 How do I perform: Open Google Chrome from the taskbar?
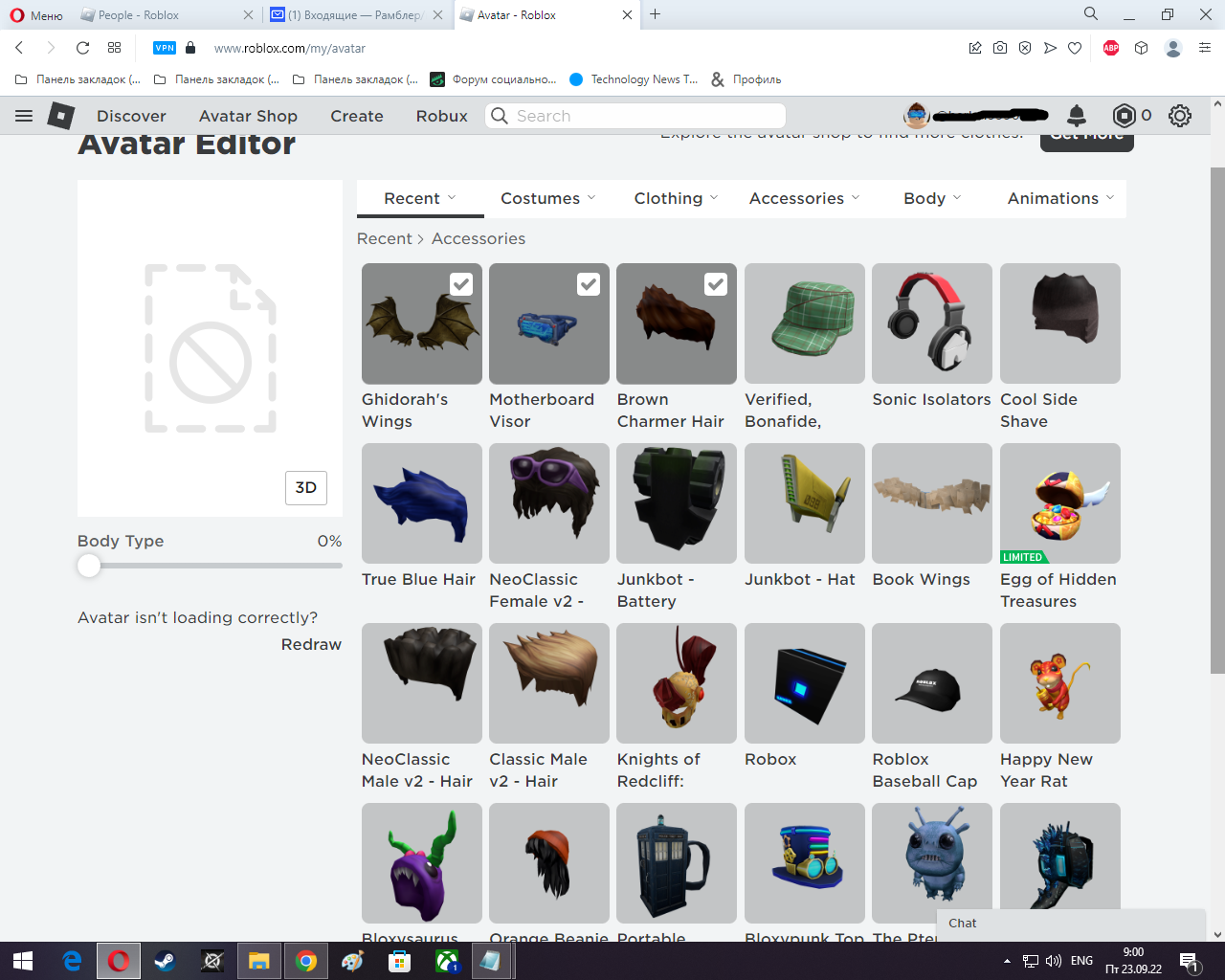(x=306, y=961)
